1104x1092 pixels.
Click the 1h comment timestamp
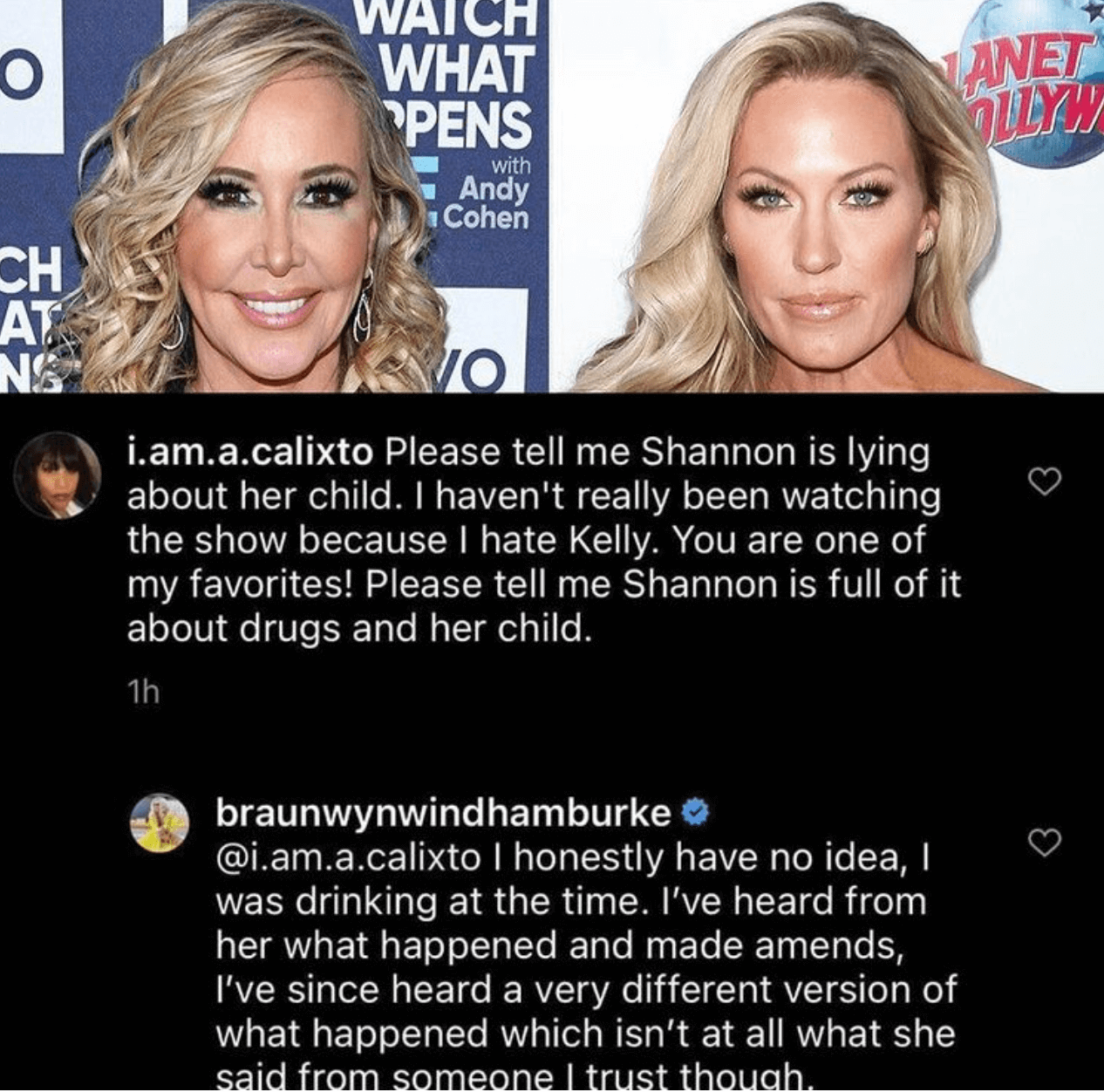143,693
